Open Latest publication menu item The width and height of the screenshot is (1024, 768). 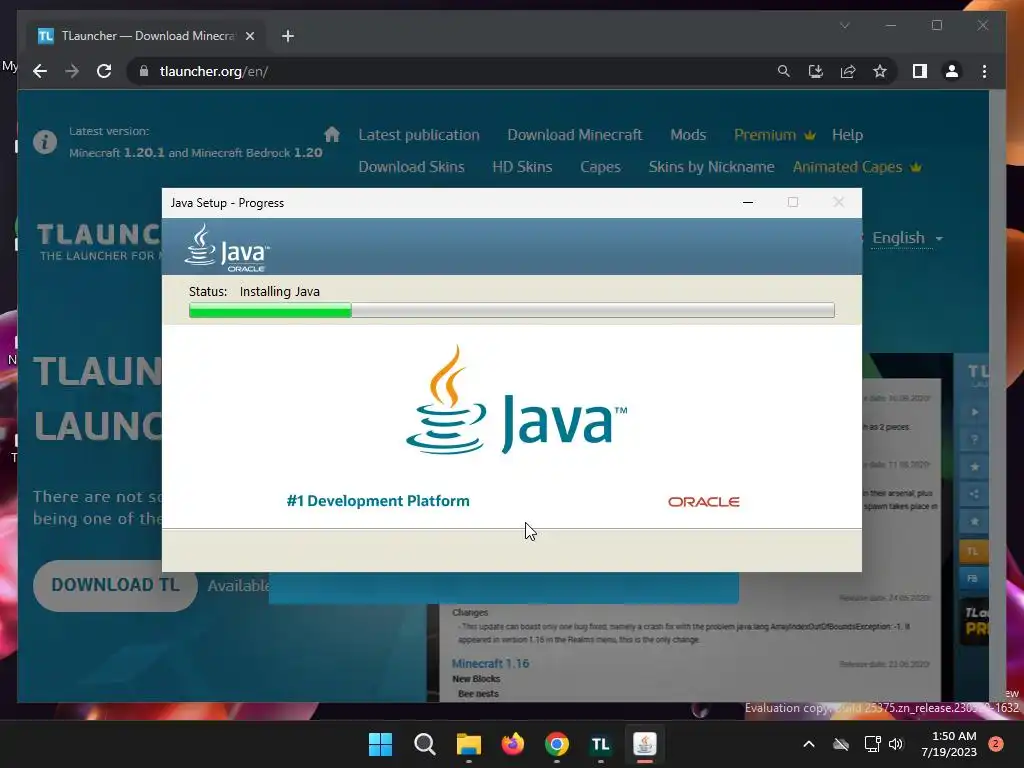pos(419,135)
